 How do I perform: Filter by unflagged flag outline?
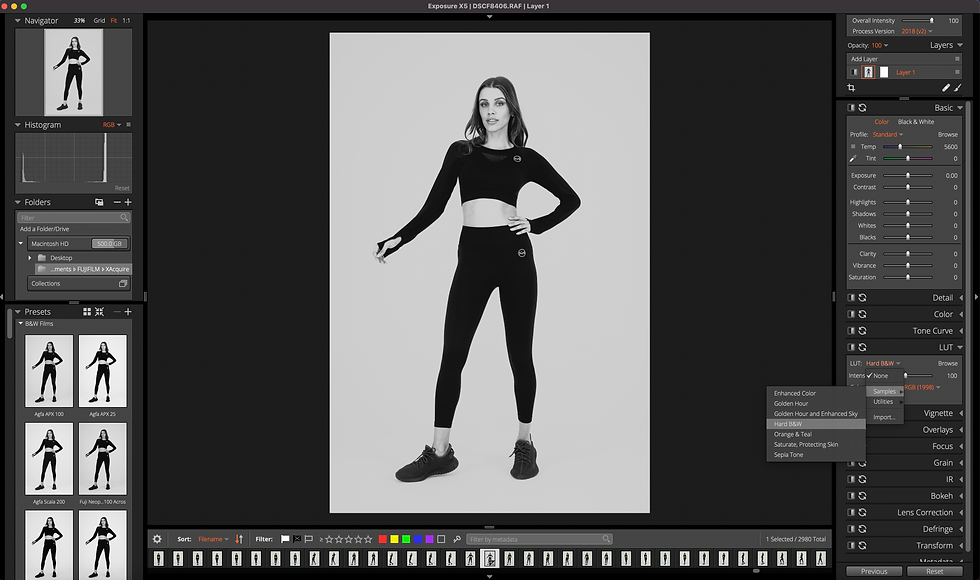[x=309, y=539]
